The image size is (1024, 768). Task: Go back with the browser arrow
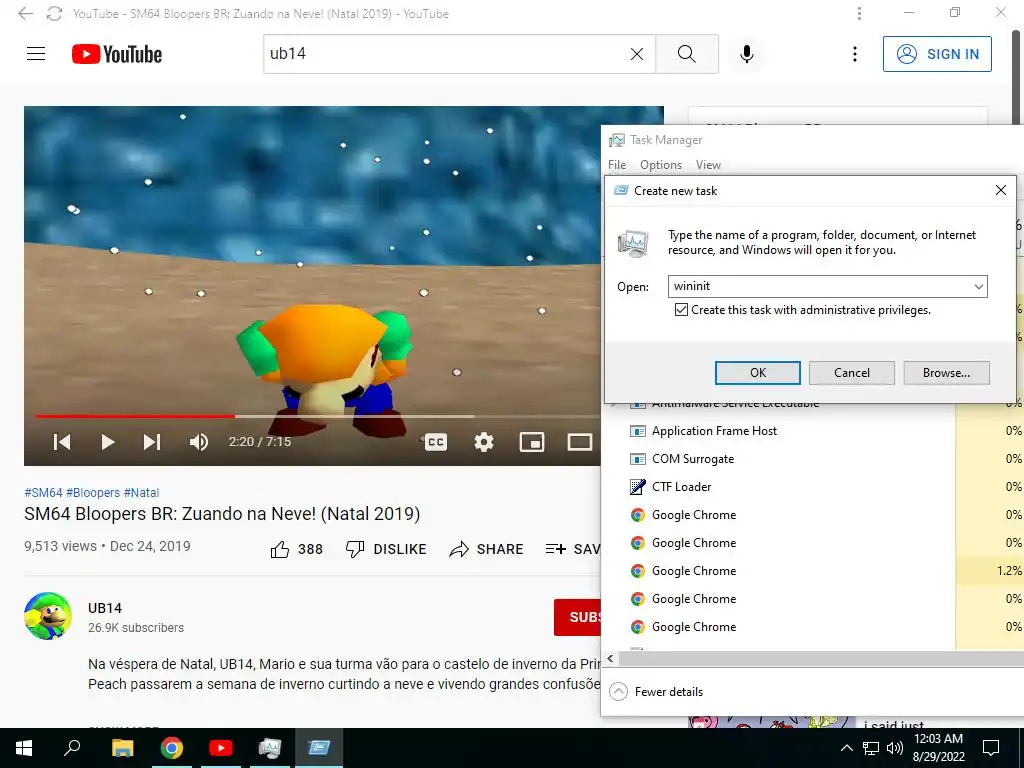pos(25,13)
